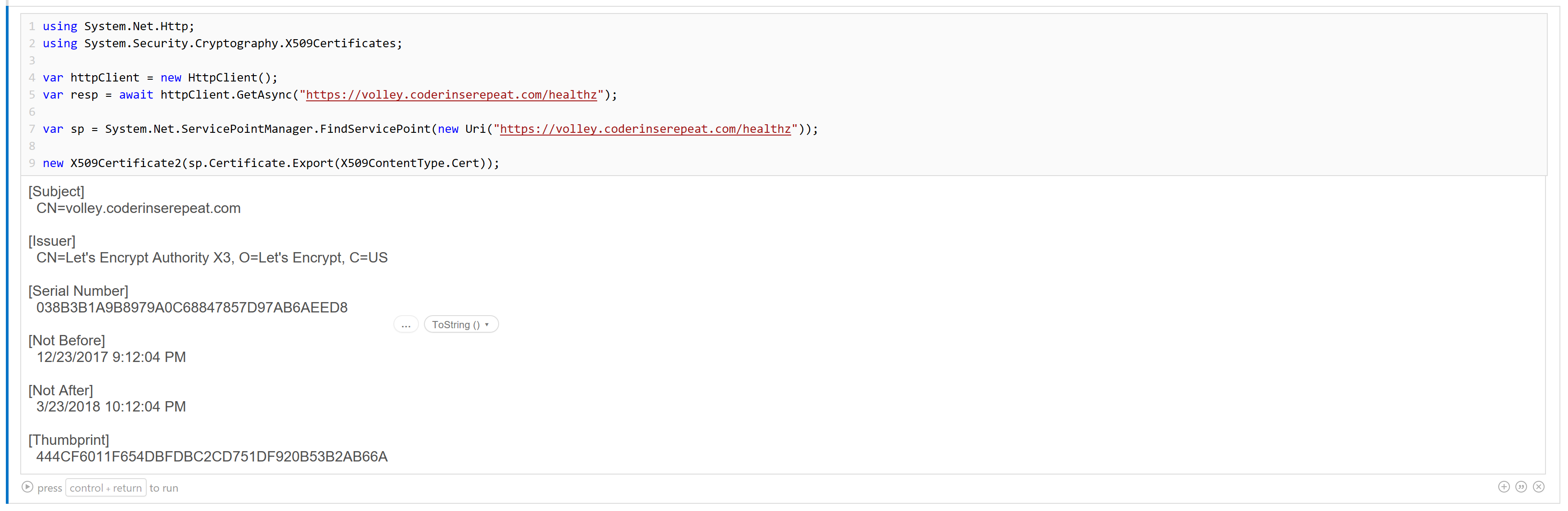Click the dropdown arrow beside ToString ()

(487, 325)
